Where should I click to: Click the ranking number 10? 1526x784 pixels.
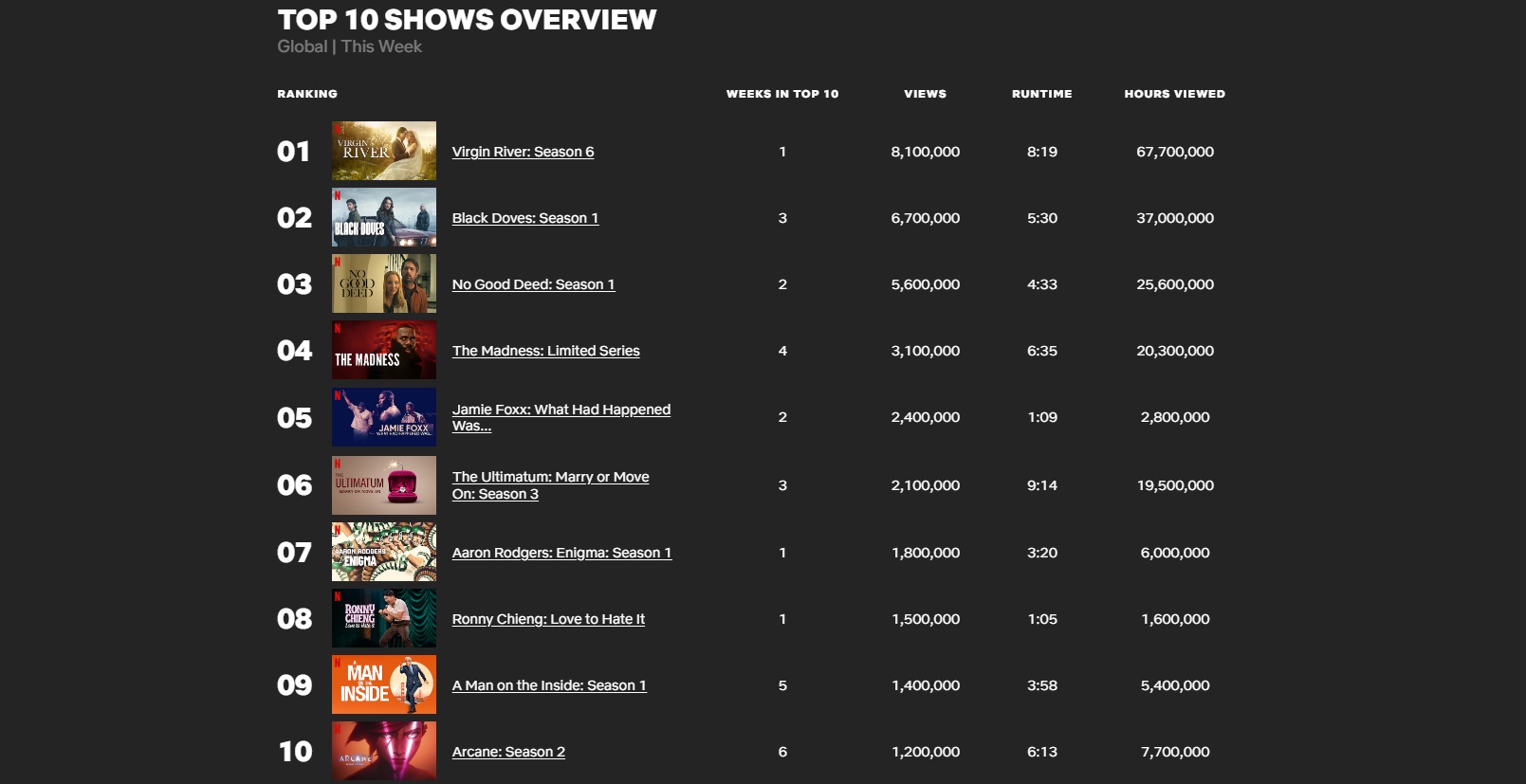pos(295,752)
